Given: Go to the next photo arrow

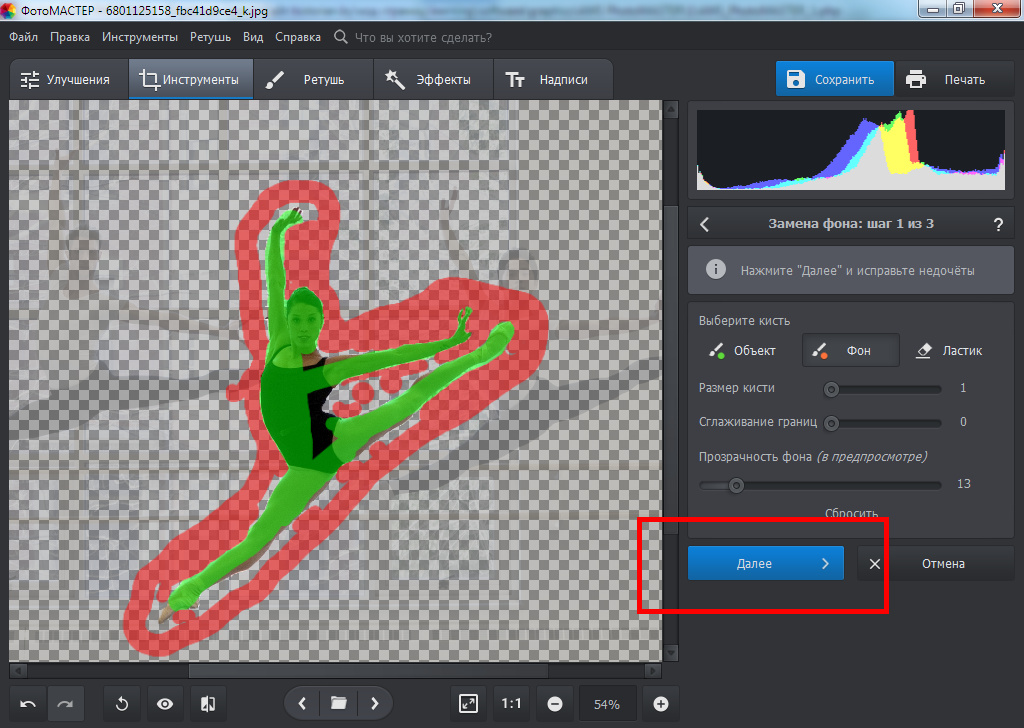Looking at the screenshot, I should point(374,704).
